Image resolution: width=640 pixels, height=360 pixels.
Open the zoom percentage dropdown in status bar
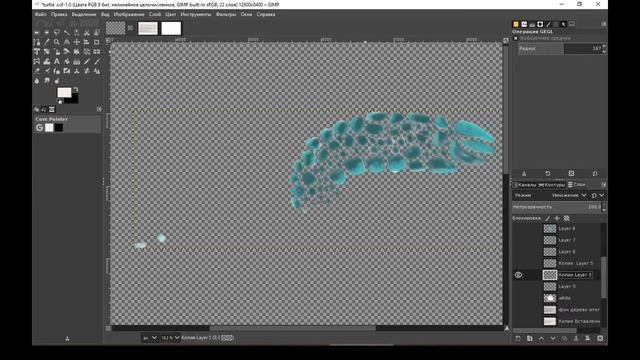(171, 338)
